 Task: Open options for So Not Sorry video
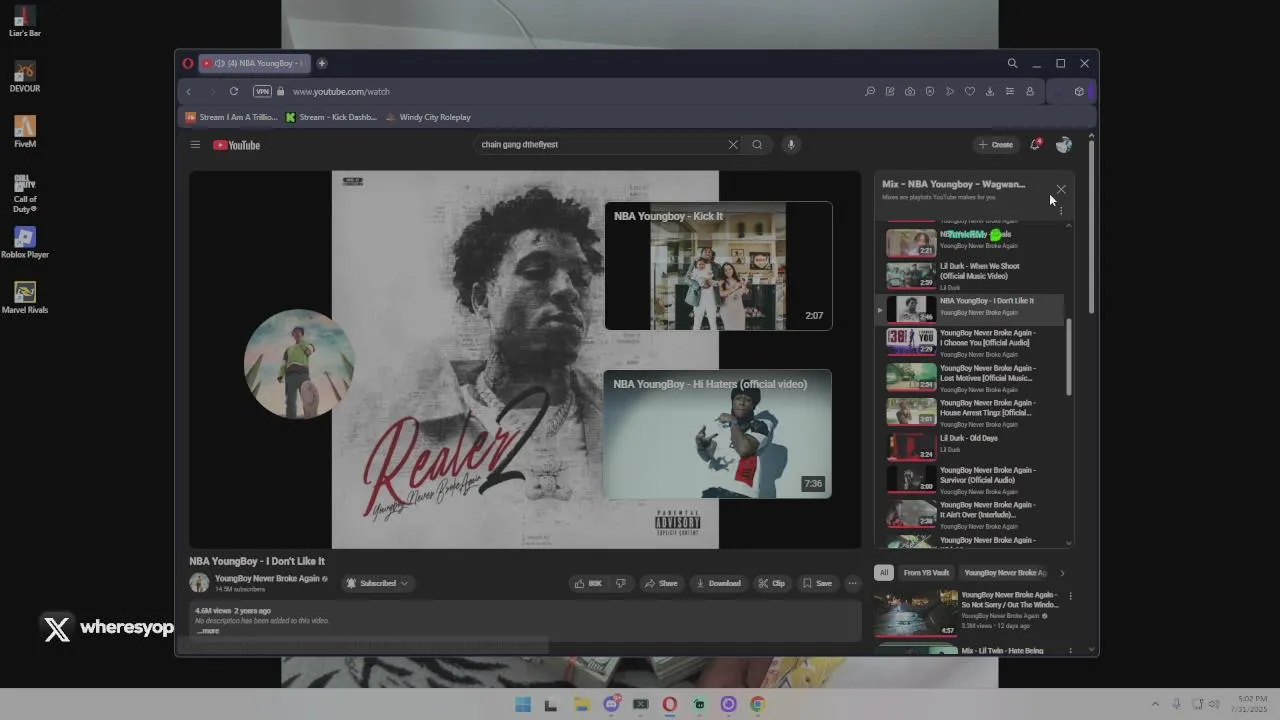click(1070, 596)
